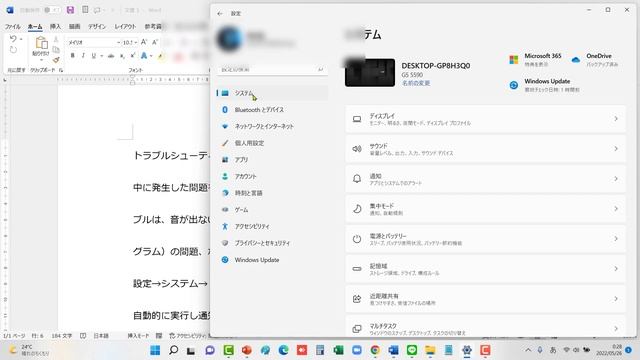Toggle Underline formatting in Word ribbon

(x=93, y=56)
